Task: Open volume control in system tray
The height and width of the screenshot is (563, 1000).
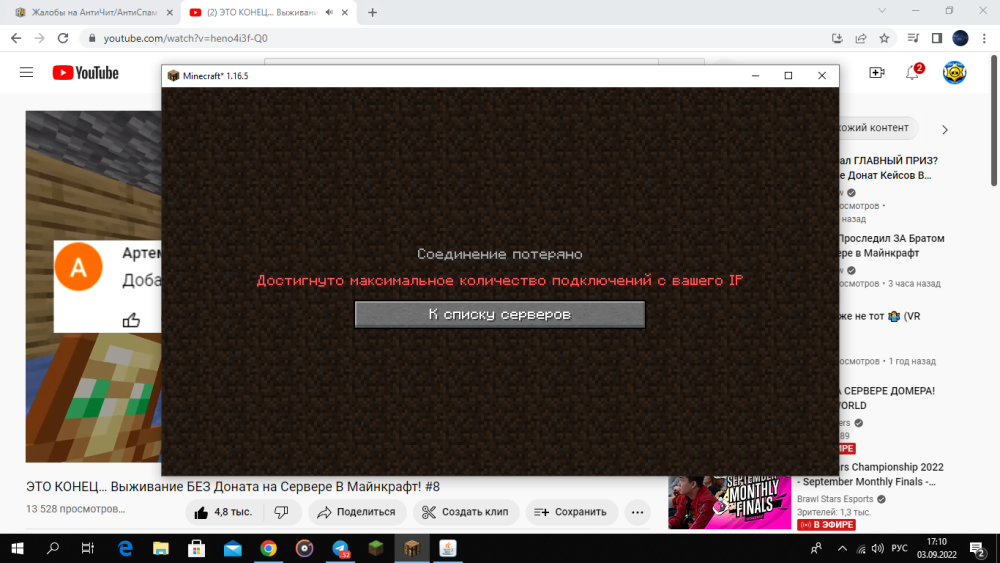Action: (x=878, y=548)
